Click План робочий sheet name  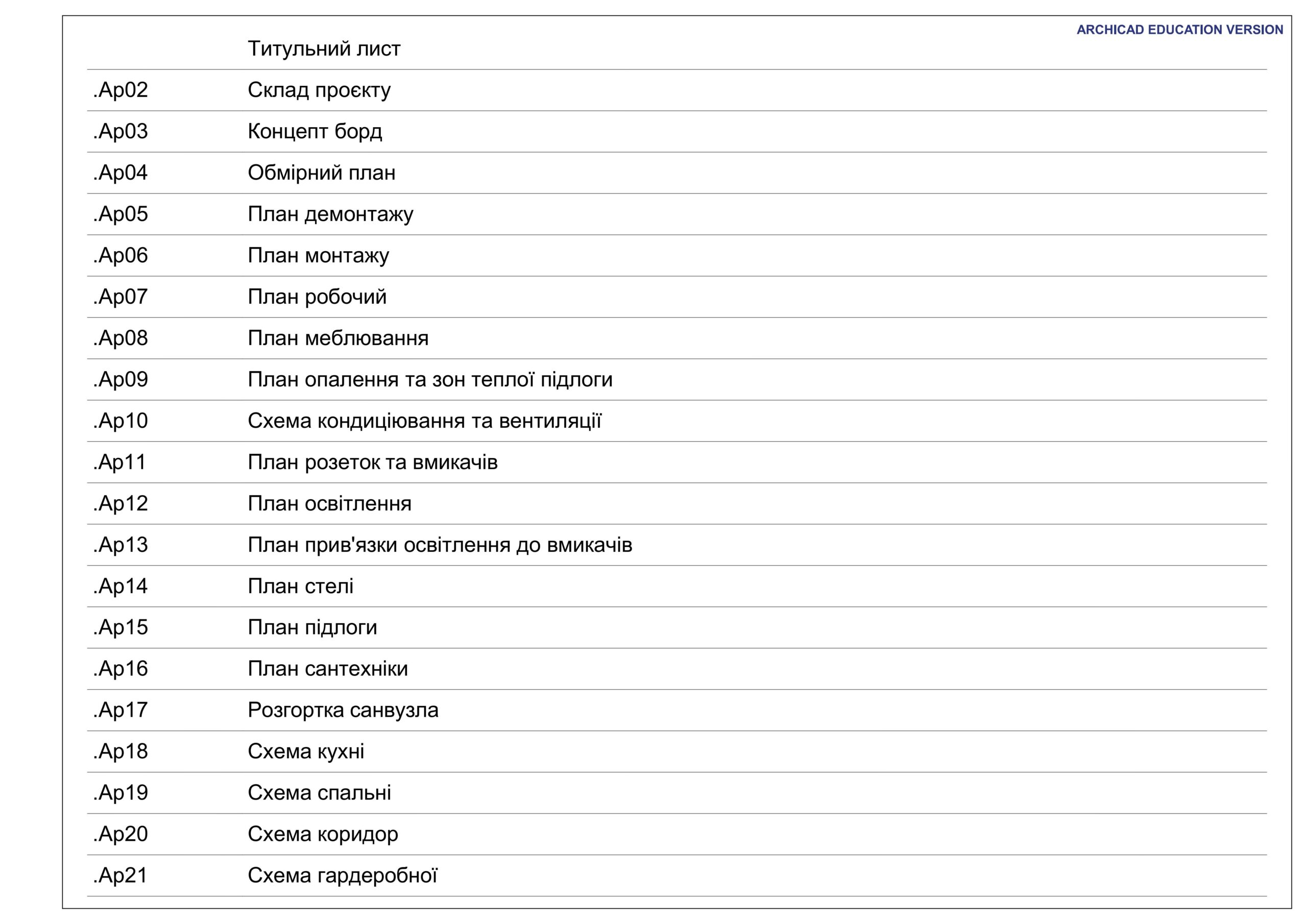pos(318,297)
